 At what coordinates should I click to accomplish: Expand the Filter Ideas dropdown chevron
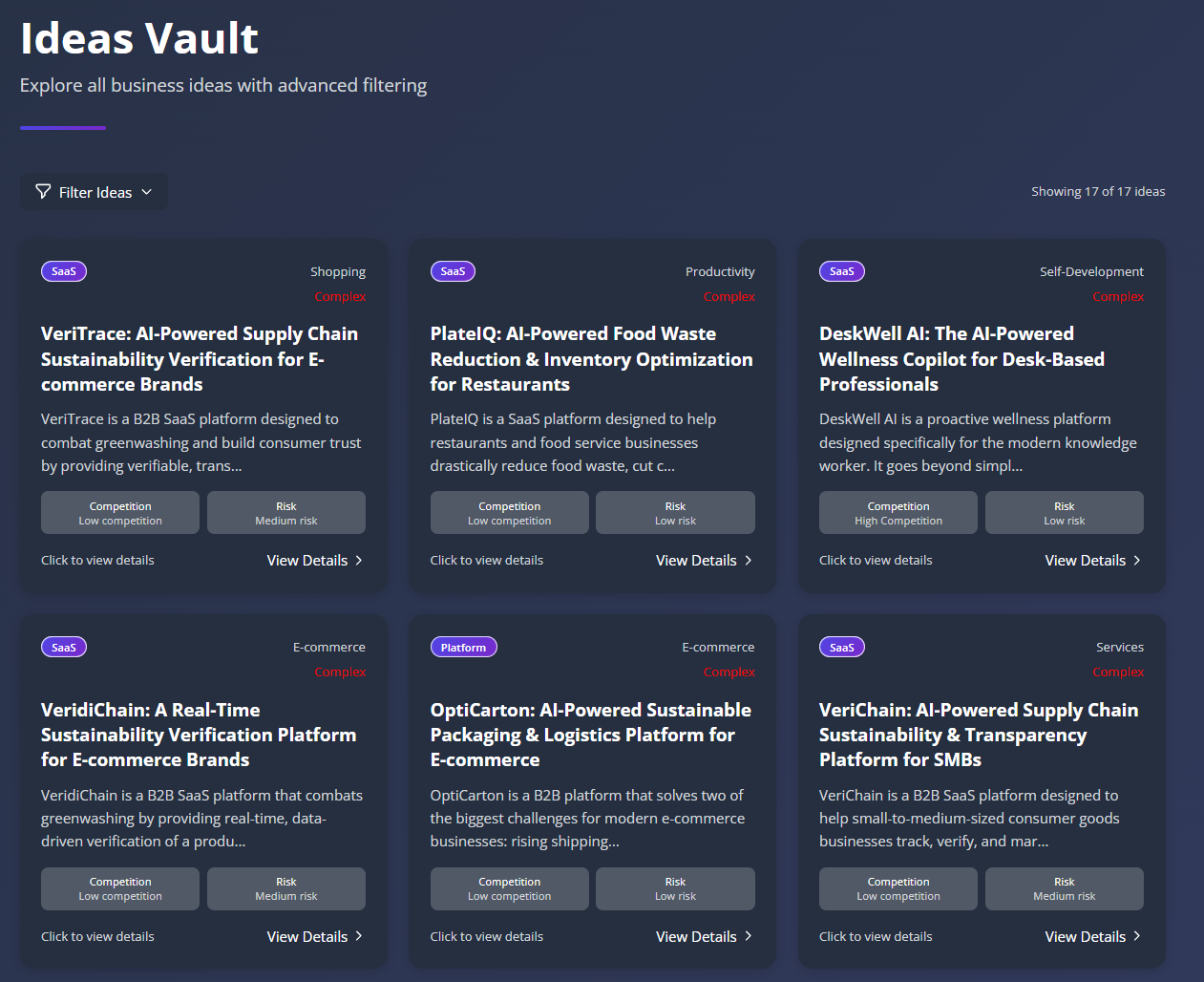[147, 192]
